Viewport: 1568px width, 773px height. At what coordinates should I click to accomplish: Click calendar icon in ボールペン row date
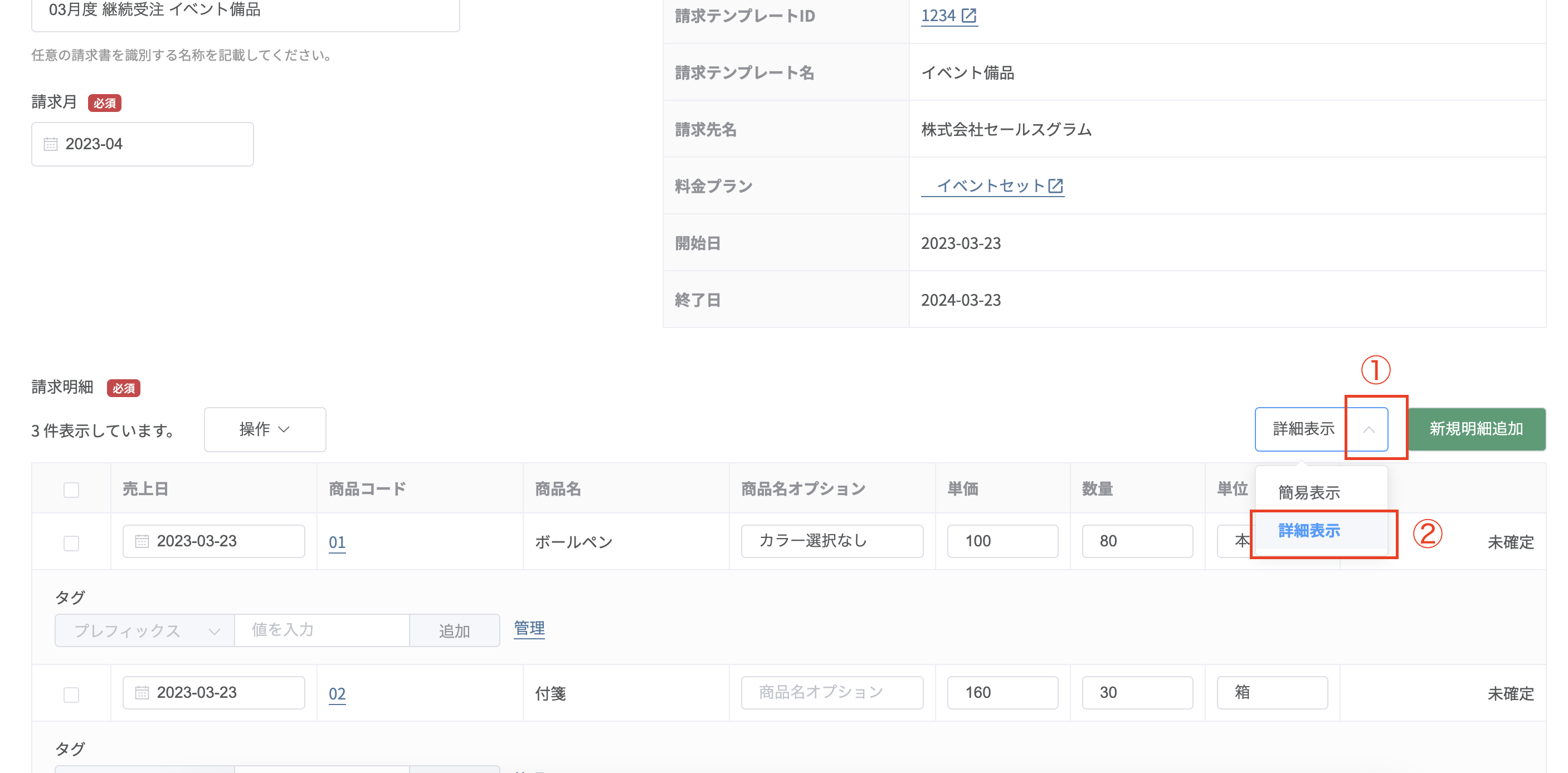142,541
